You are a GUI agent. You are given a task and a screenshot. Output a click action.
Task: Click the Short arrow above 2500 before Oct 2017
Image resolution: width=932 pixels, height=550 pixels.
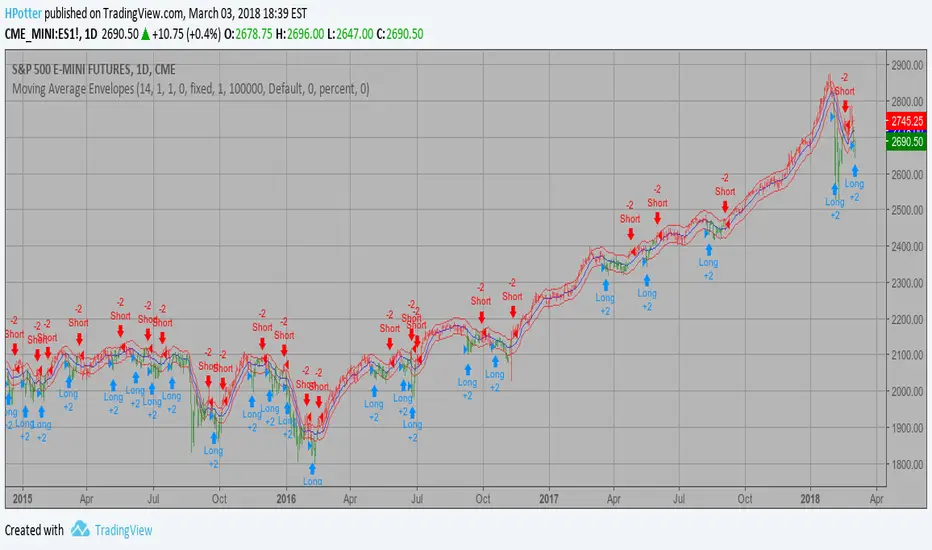click(x=725, y=206)
